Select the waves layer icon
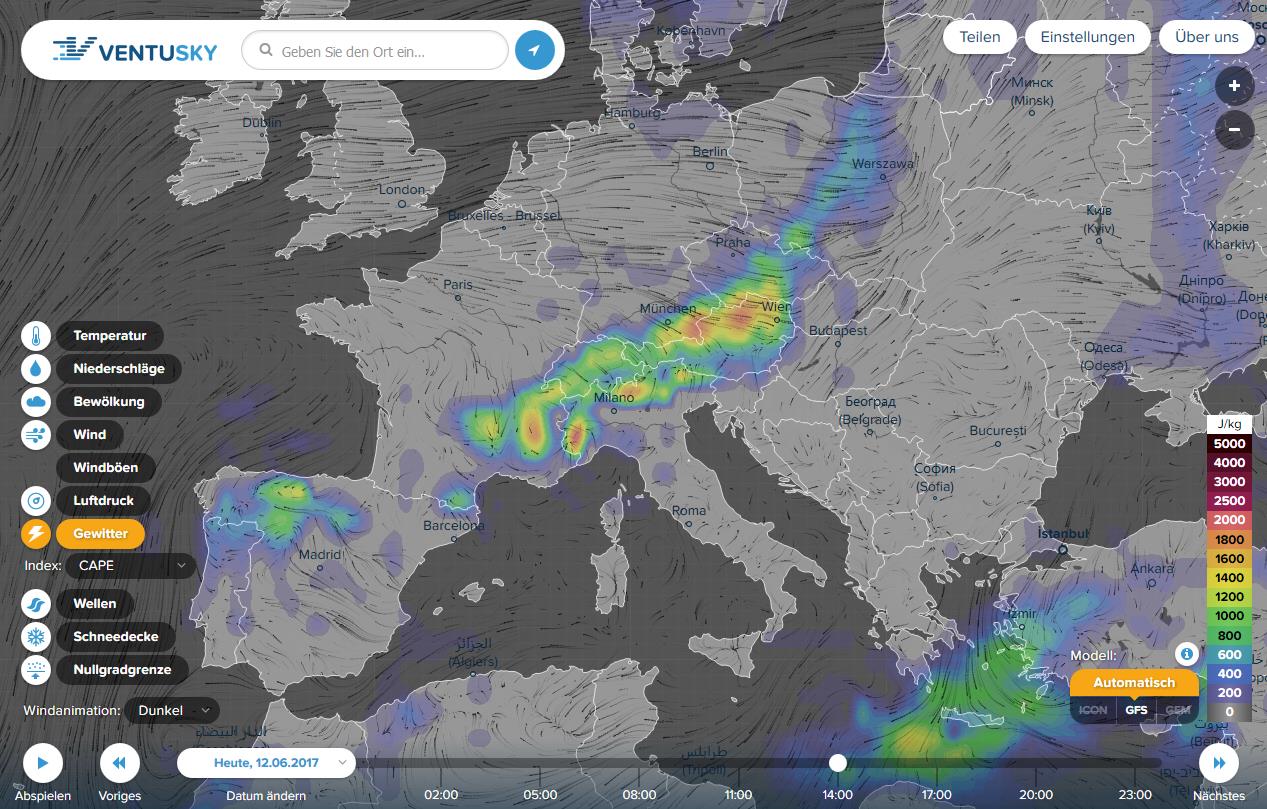The height and width of the screenshot is (809, 1267). click(x=36, y=604)
